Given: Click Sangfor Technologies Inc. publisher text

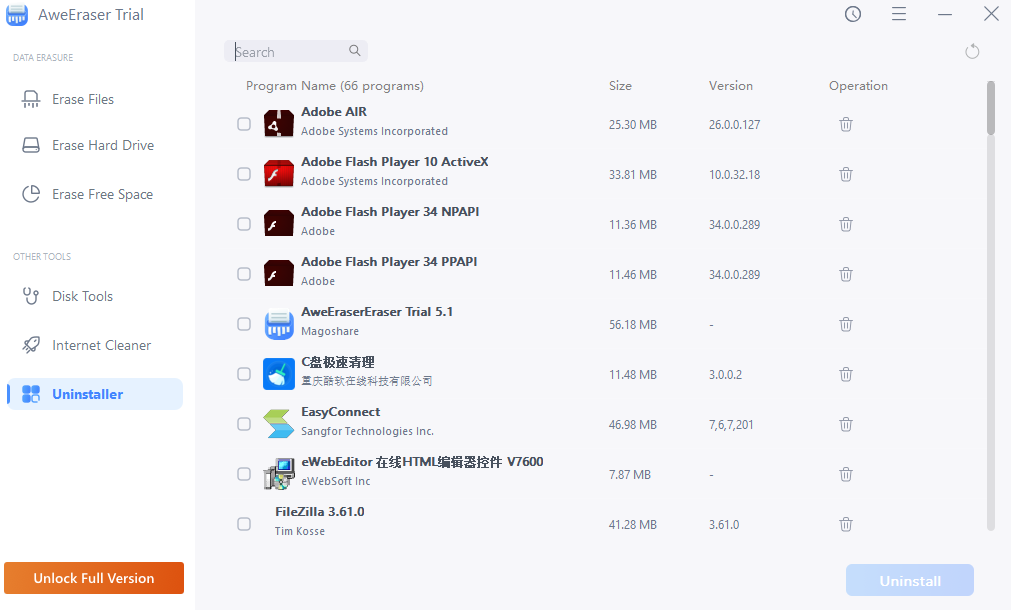Looking at the screenshot, I should tap(368, 431).
